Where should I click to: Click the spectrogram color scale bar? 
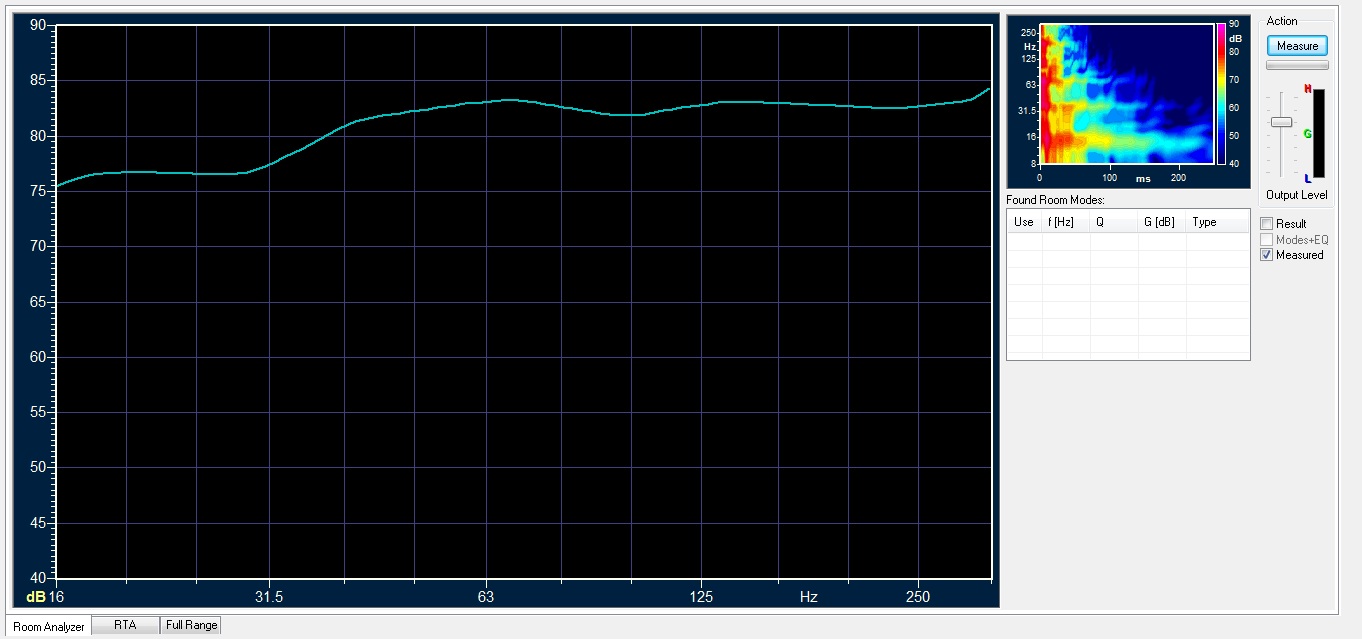pyautogui.click(x=1221, y=93)
